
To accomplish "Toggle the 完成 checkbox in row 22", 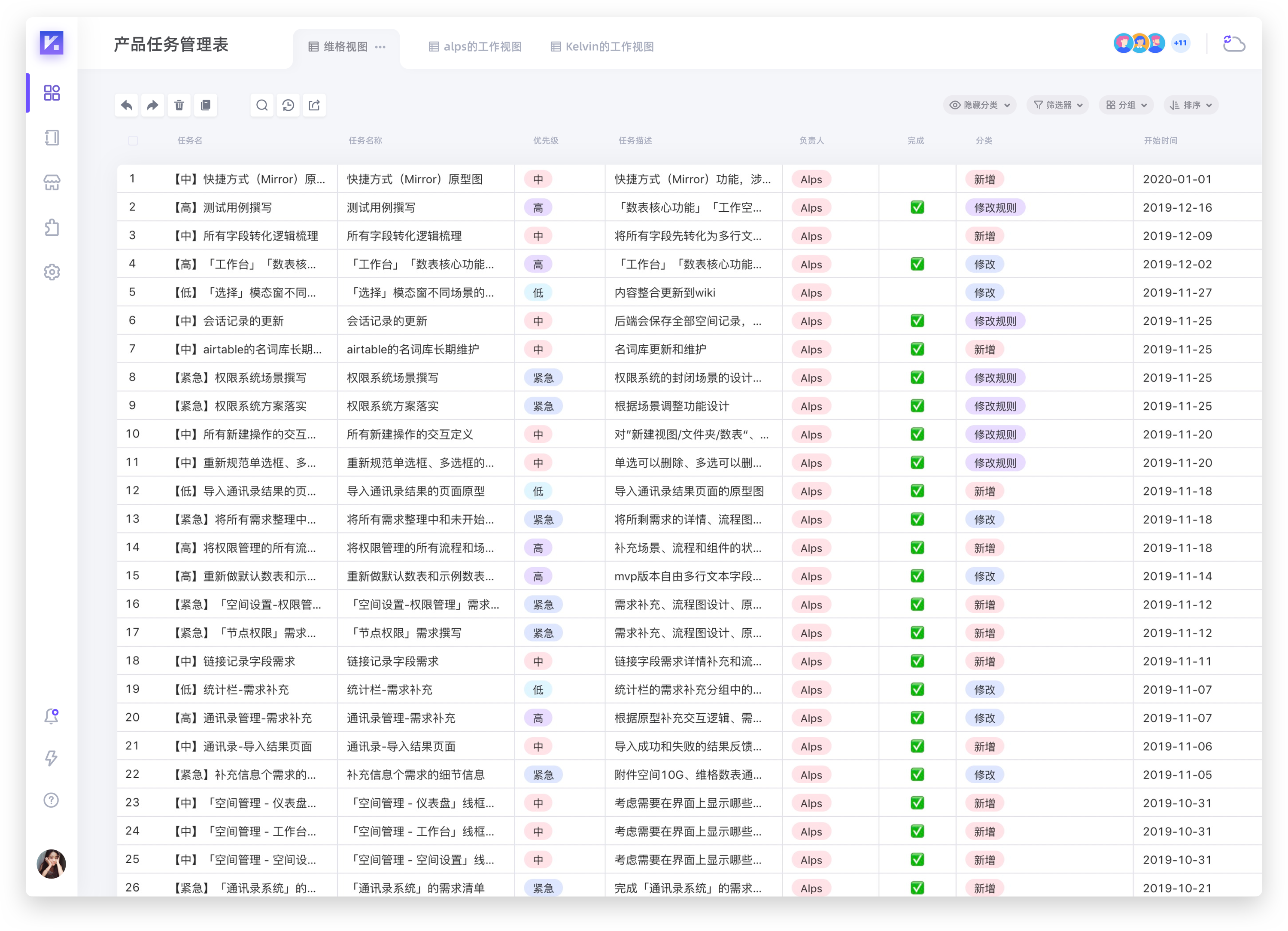I will 917,775.
